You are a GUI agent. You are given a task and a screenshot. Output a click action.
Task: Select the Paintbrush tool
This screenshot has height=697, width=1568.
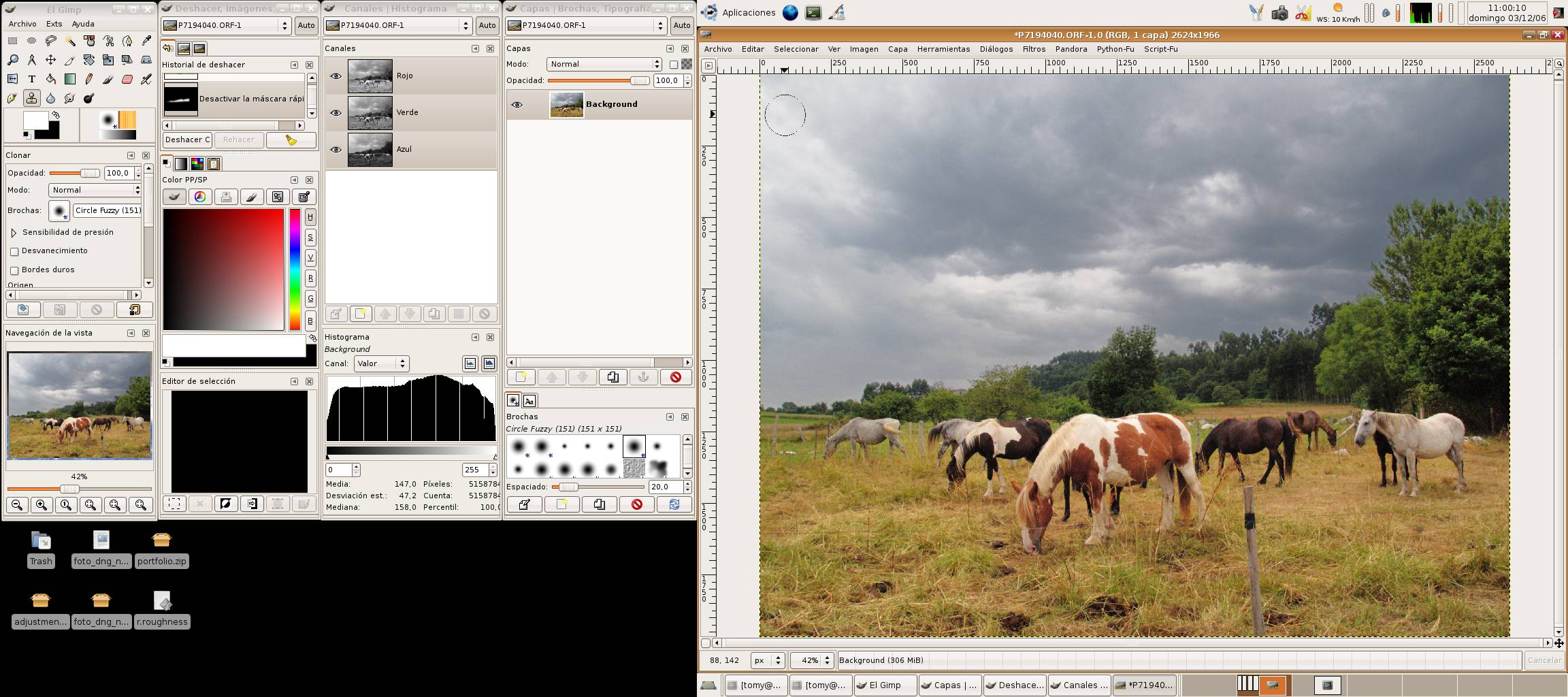(x=108, y=79)
